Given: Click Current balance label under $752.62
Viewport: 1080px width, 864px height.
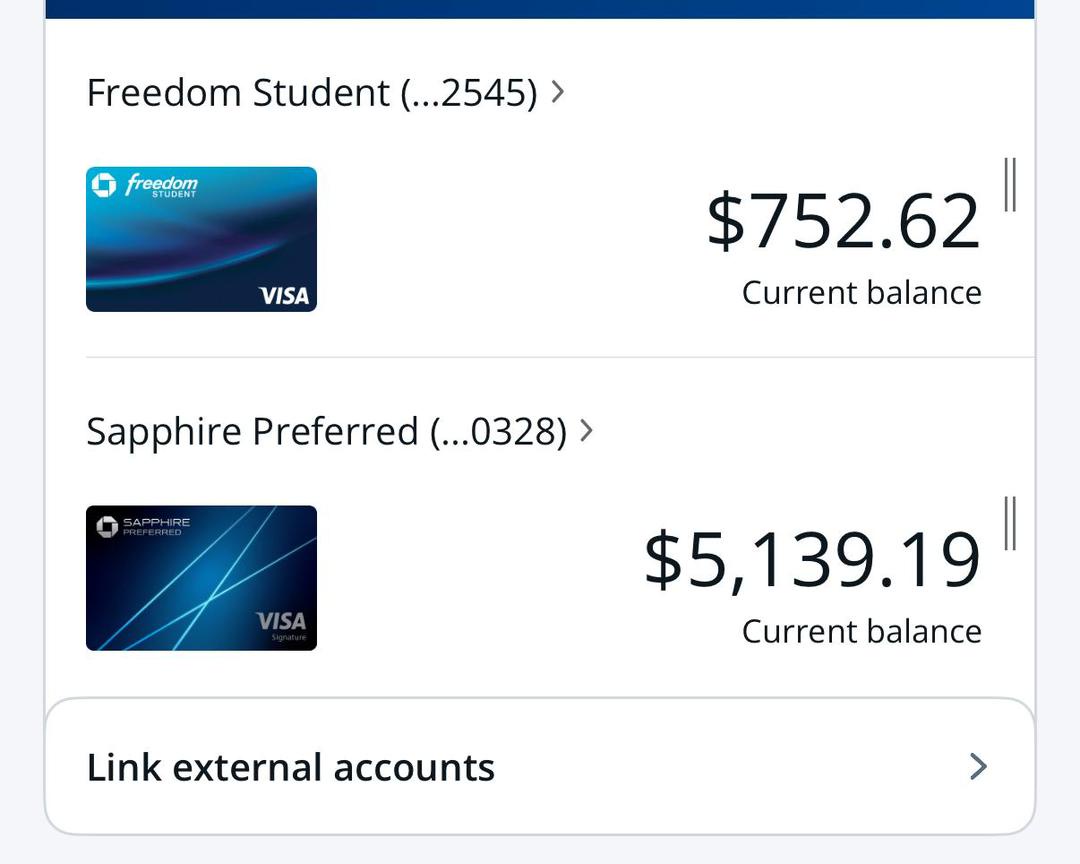Looking at the screenshot, I should click(861, 293).
